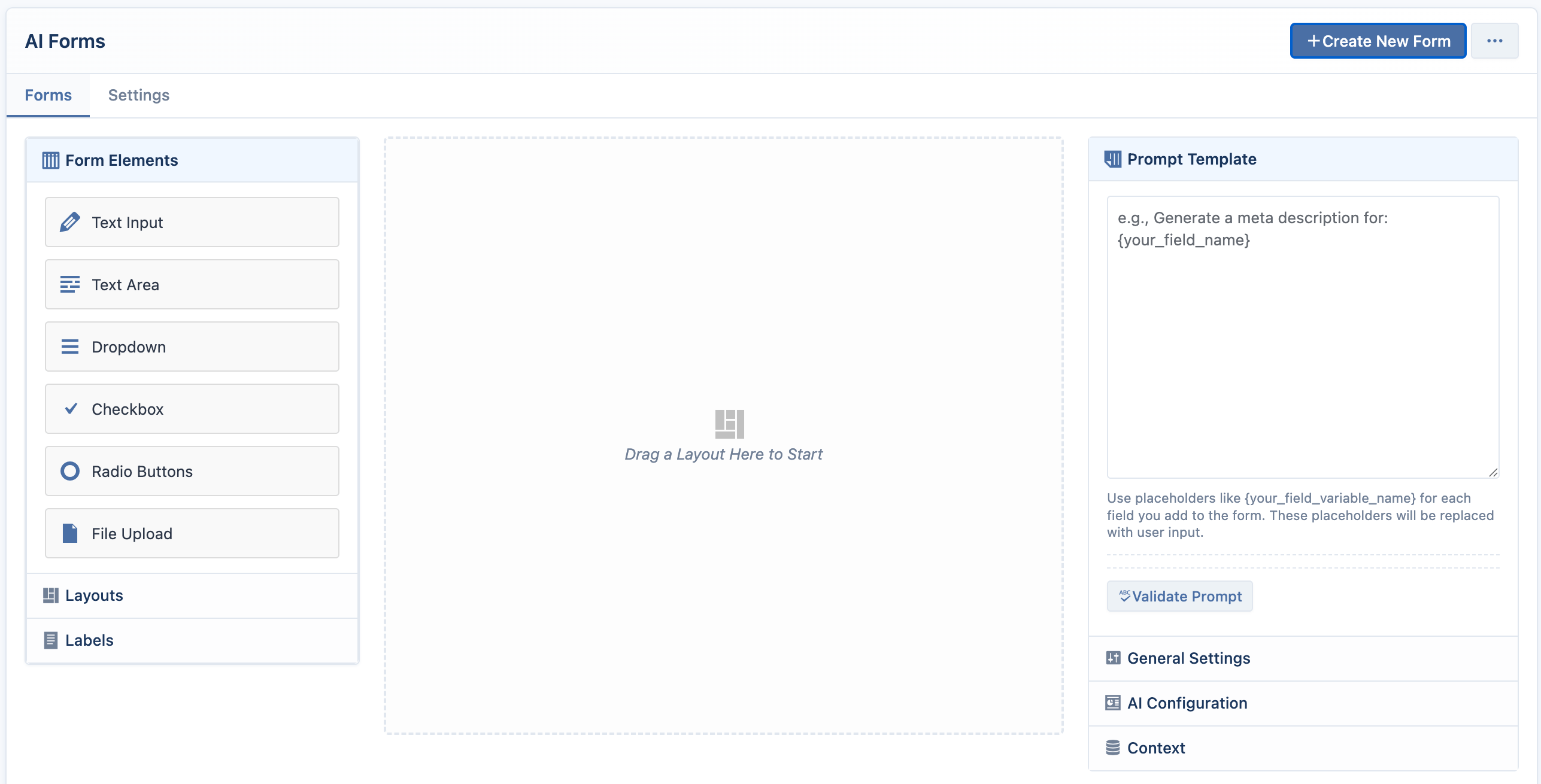Click the hamburger icon beside Dropdown

(x=69, y=347)
